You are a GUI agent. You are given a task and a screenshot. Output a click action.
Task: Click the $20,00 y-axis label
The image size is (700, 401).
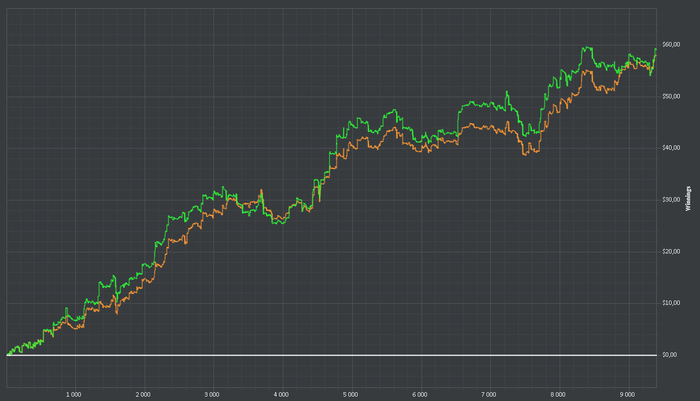(x=671, y=251)
